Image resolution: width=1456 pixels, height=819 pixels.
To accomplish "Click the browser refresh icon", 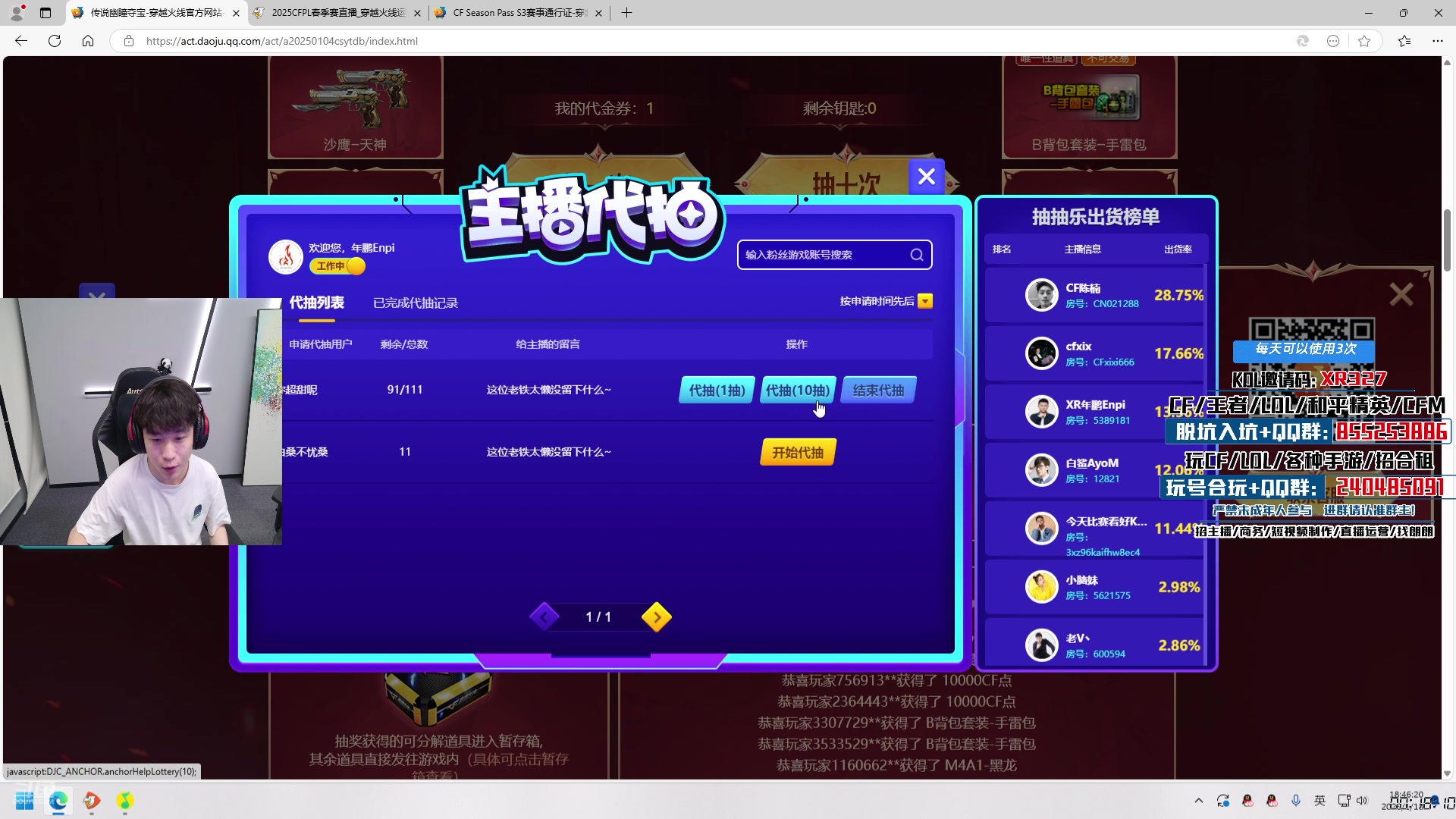I will point(55,41).
